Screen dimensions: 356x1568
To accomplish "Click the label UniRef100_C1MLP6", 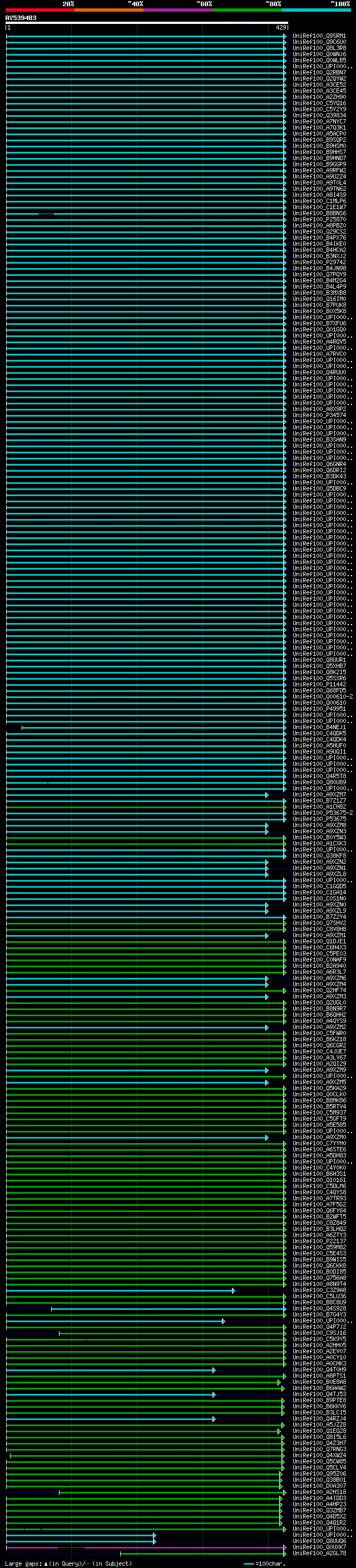I will coord(319,201).
